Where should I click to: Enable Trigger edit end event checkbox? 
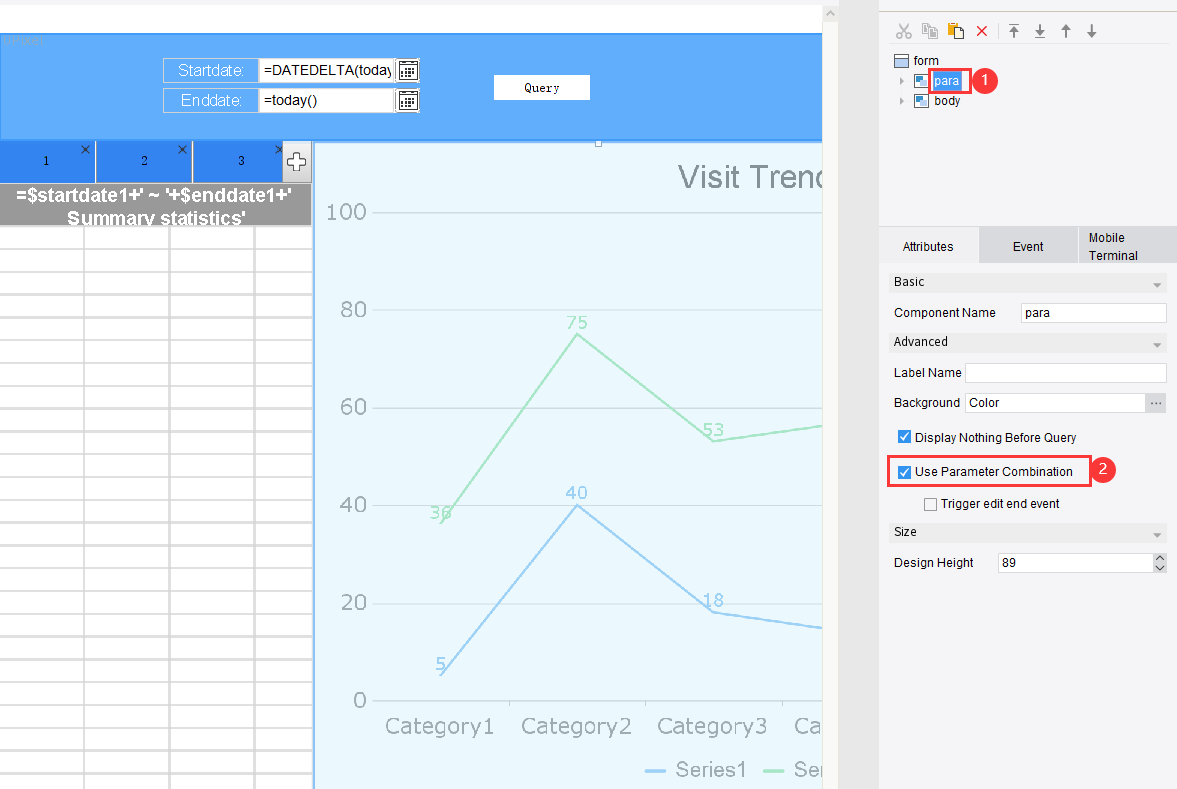point(930,504)
